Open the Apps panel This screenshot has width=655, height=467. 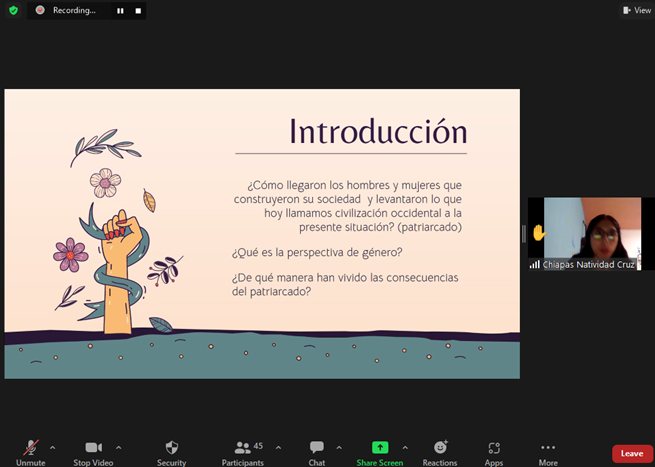coord(494,453)
